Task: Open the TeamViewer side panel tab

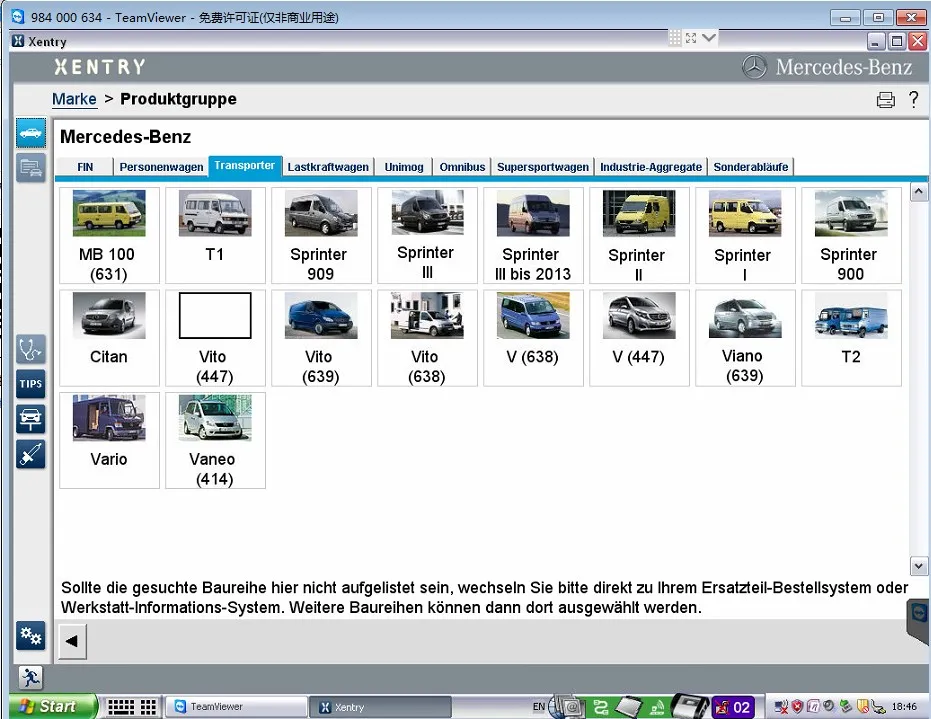Action: 919,620
